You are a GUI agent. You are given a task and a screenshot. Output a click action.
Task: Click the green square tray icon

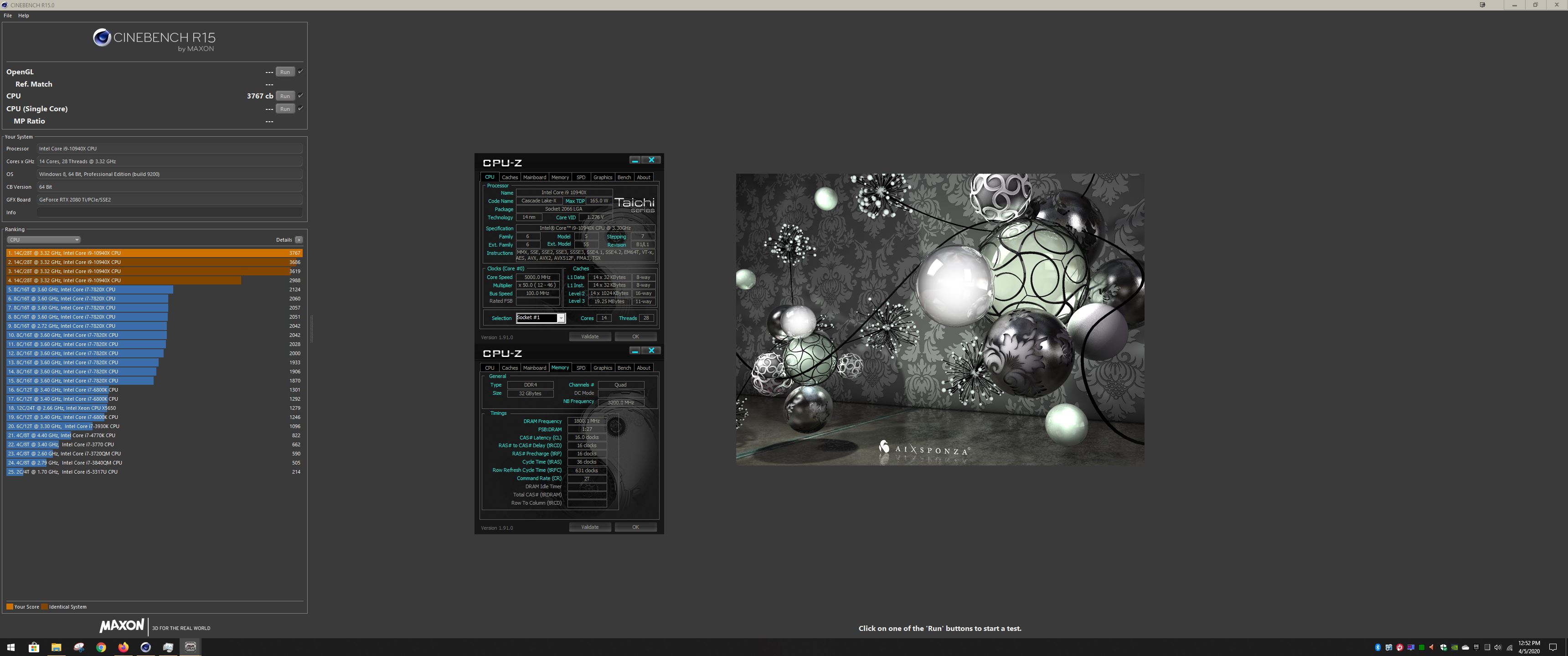tap(1422, 647)
